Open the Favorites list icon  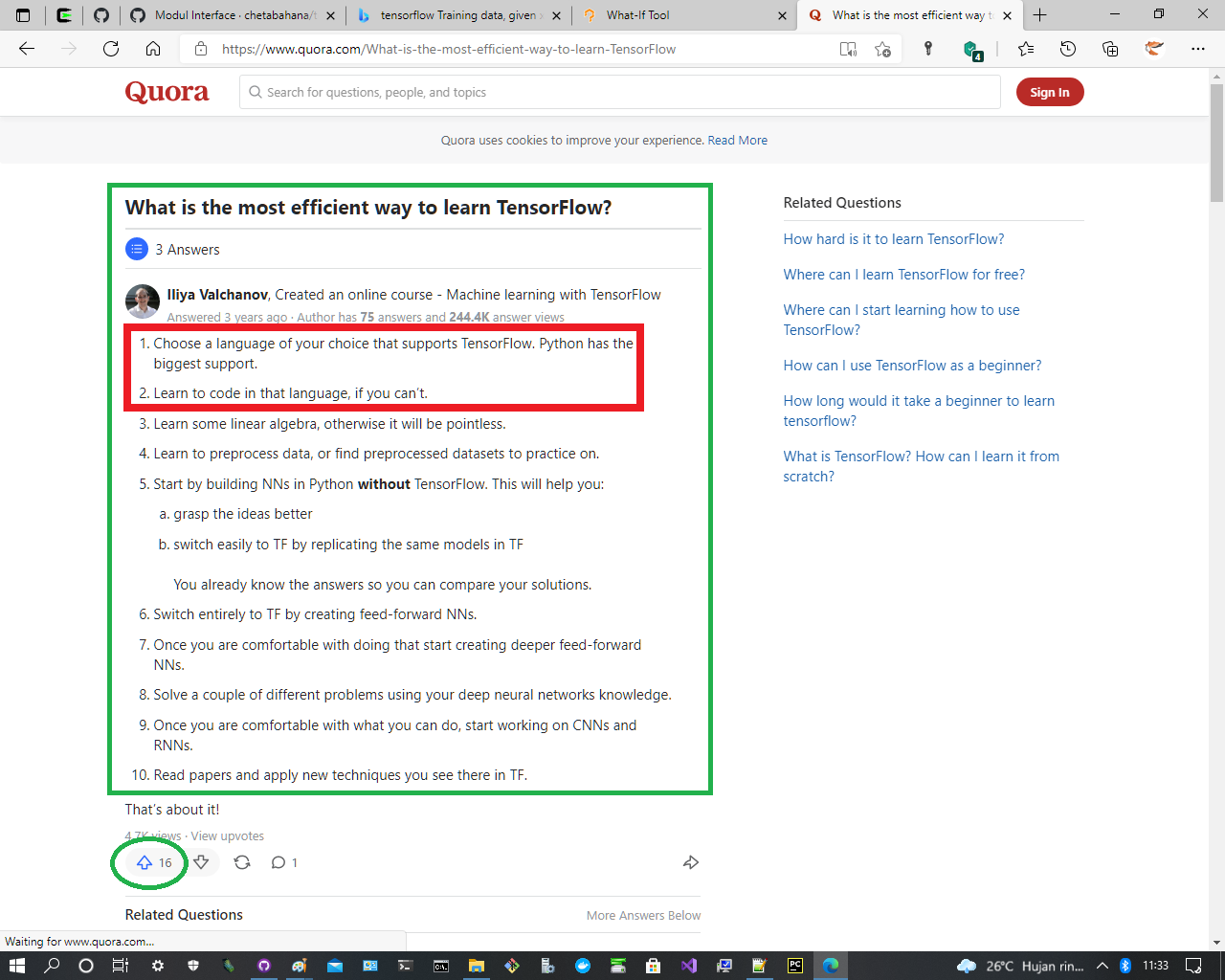(x=1026, y=49)
